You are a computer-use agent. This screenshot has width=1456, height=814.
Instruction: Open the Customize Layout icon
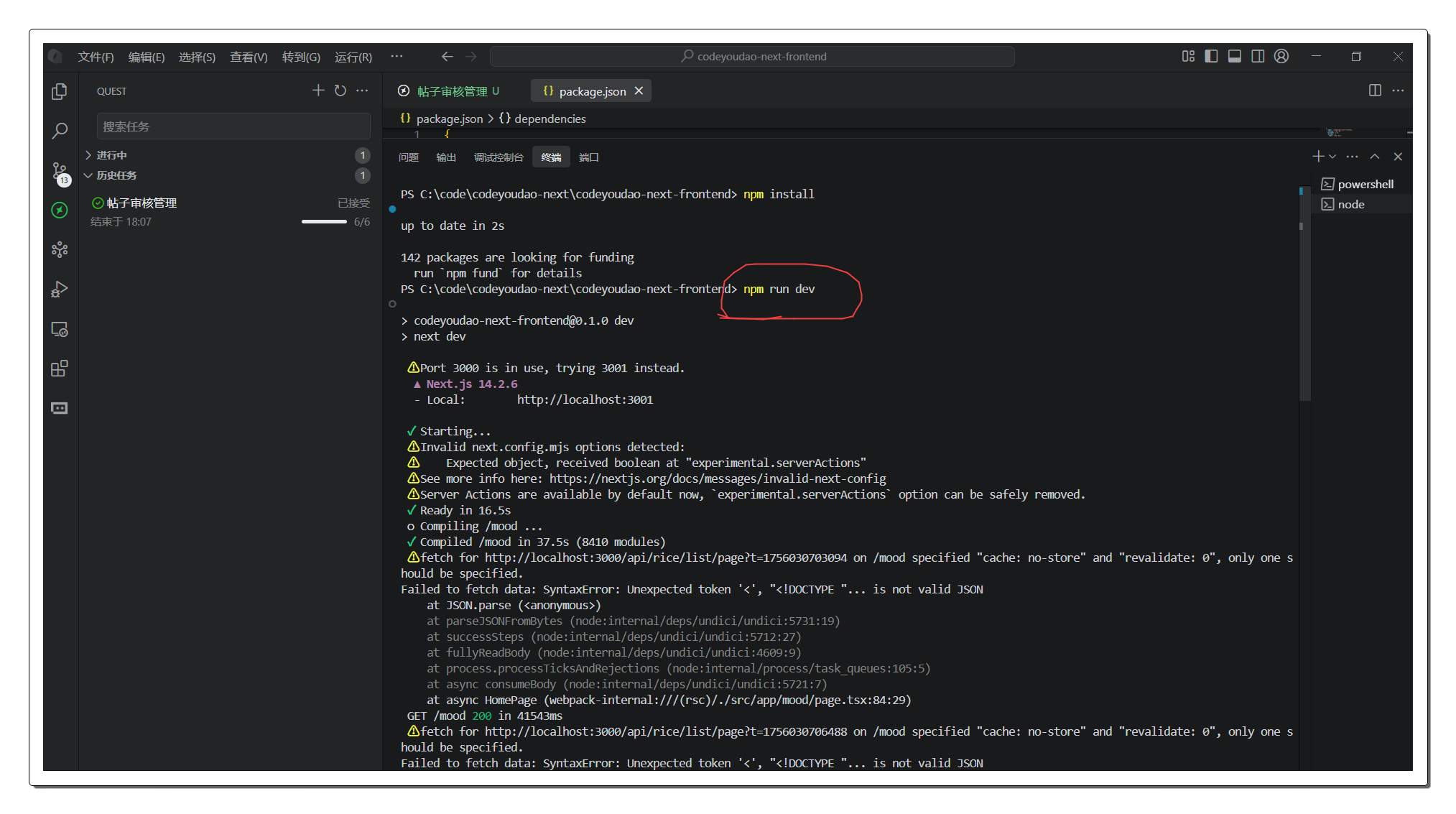click(x=1188, y=56)
